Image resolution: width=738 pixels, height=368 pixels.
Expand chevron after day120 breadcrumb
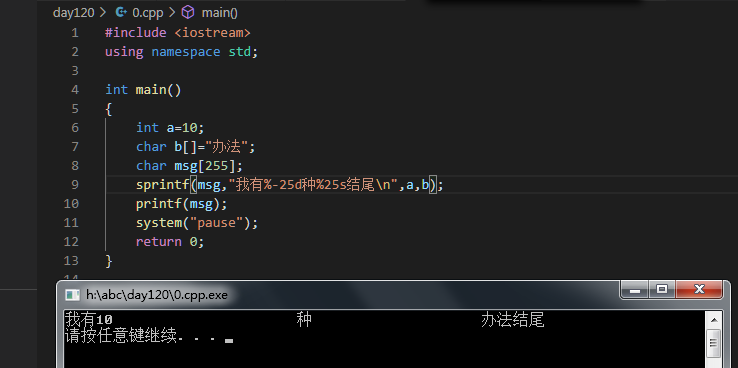[x=103, y=13]
